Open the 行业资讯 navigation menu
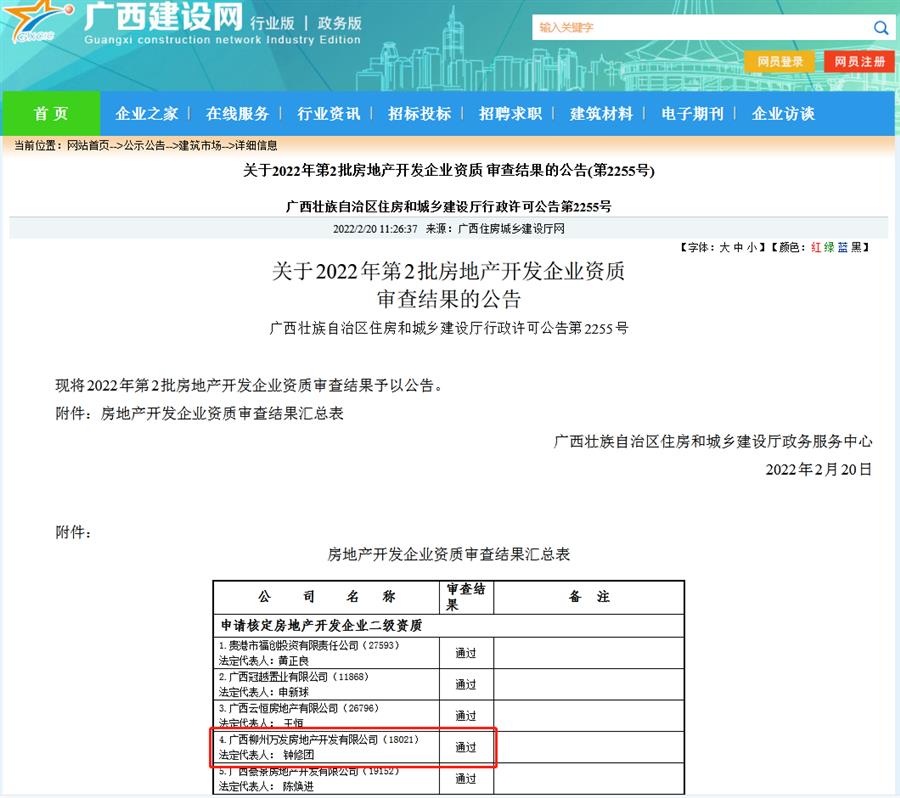Viewport: 900px width, 798px height. click(x=330, y=114)
